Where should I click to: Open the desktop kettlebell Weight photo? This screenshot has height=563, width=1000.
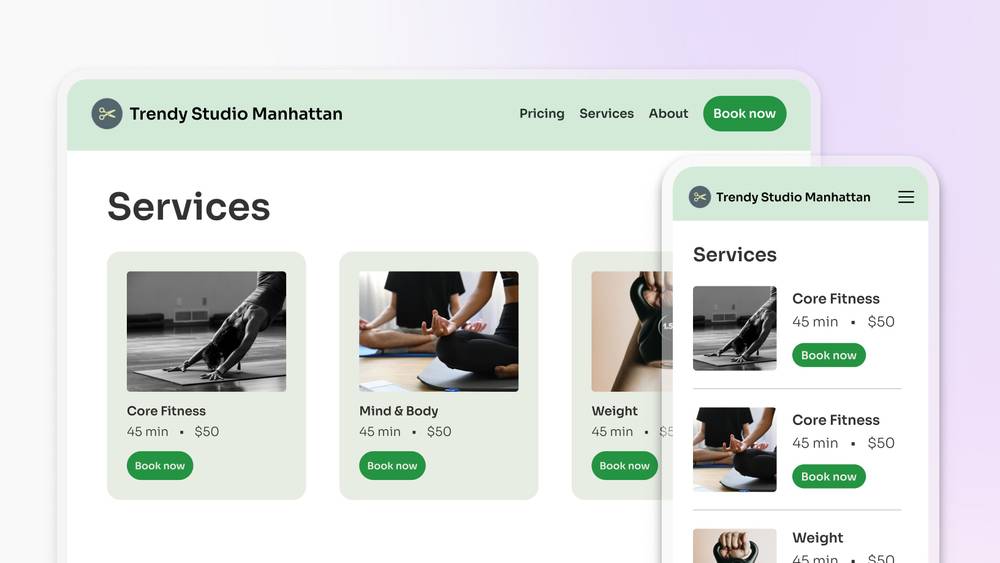point(631,332)
